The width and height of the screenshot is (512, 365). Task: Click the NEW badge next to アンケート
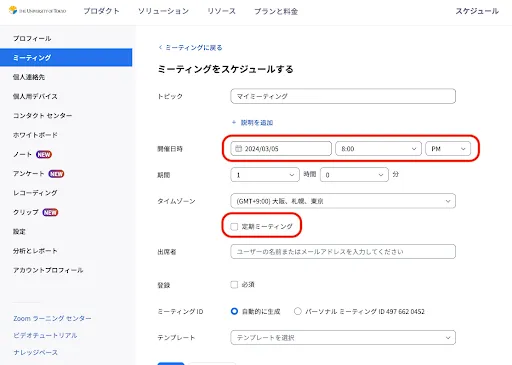tap(56, 174)
